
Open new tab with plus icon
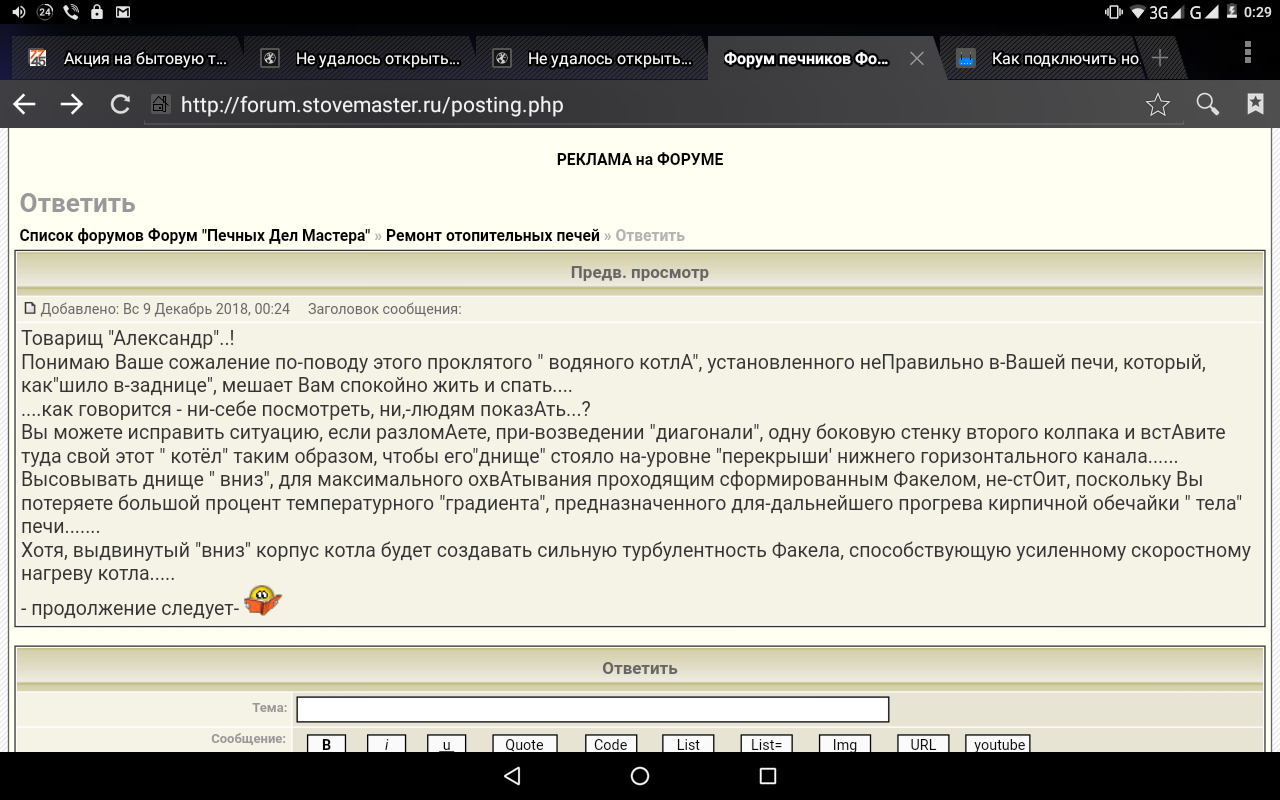pyautogui.click(x=1160, y=58)
